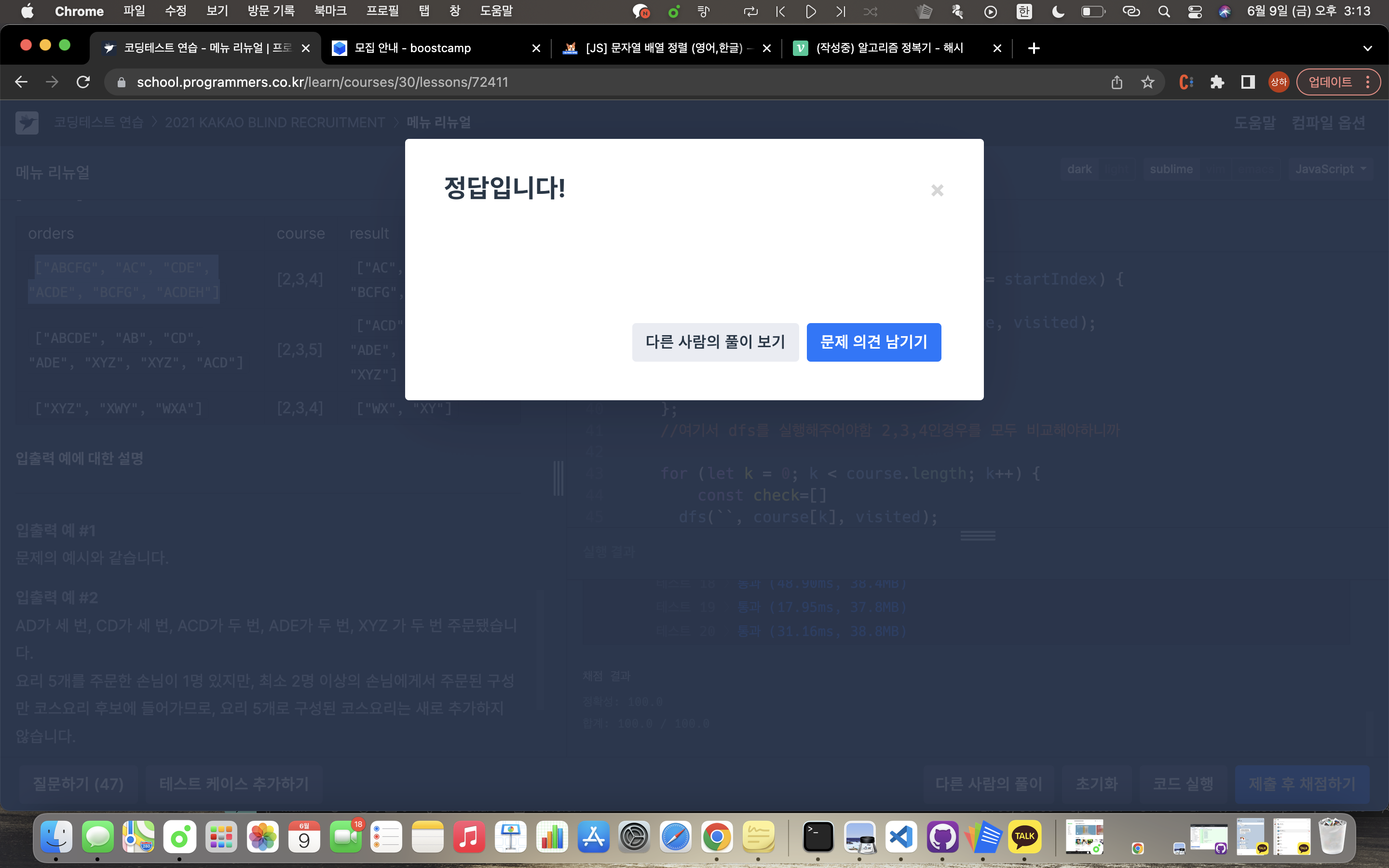Open the 프로필 menu in the menu bar
Viewport: 1389px width, 868px height.
[x=382, y=11]
